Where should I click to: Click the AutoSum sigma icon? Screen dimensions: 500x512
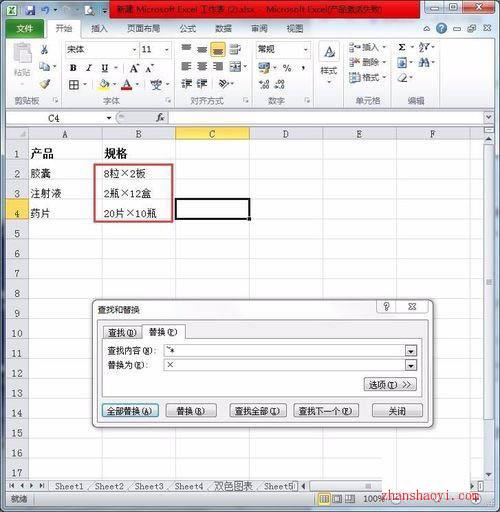(x=402, y=47)
